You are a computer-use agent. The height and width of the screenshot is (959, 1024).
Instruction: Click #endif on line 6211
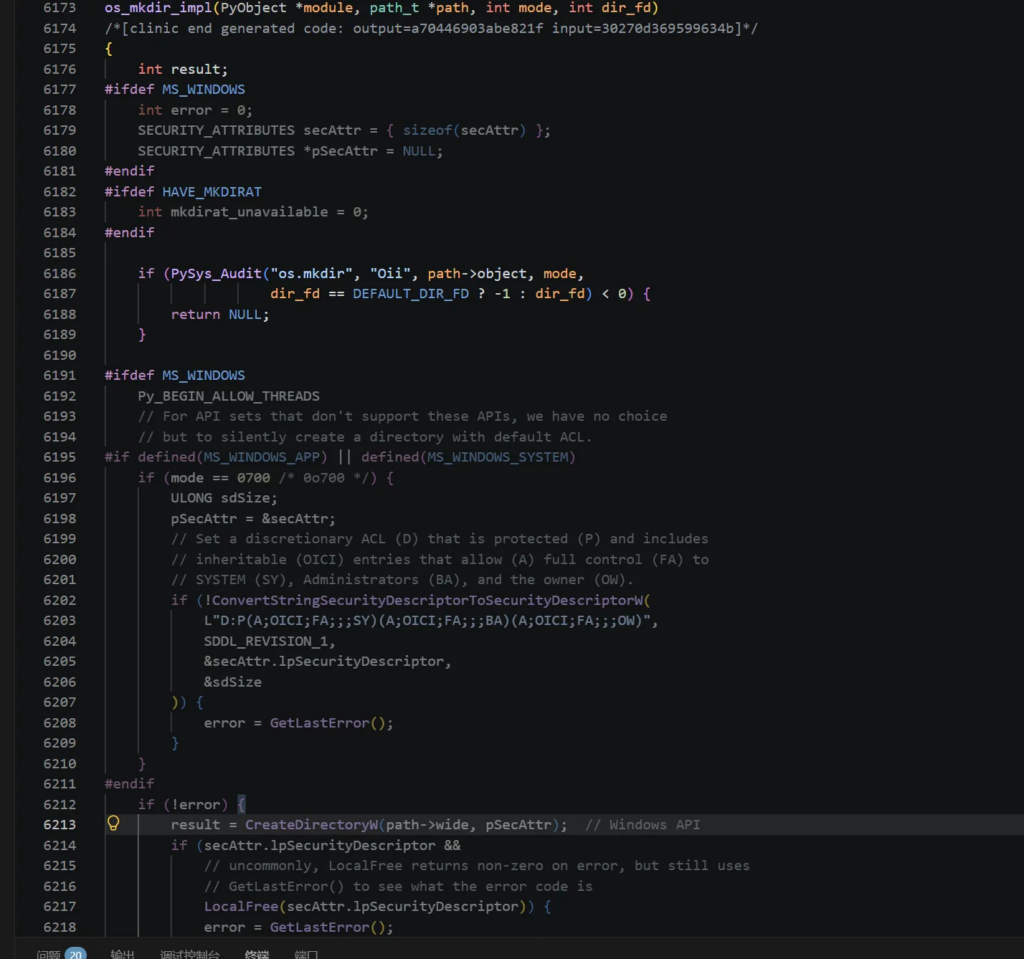[x=129, y=783]
